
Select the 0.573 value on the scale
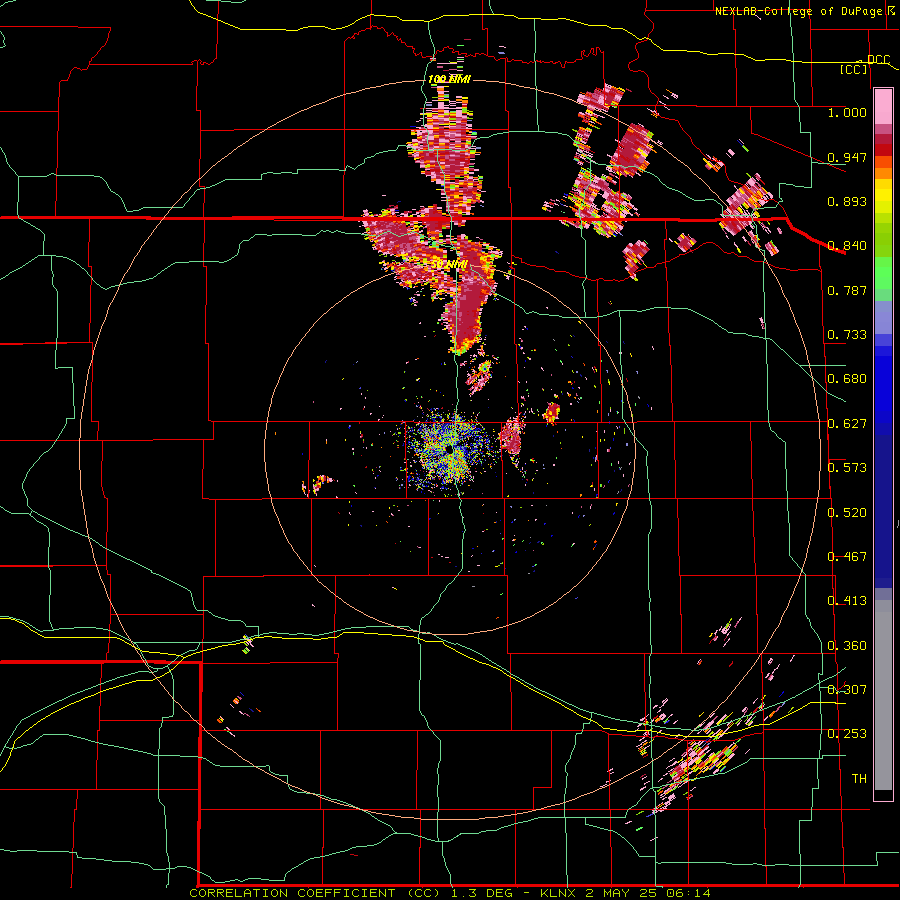[x=847, y=468]
